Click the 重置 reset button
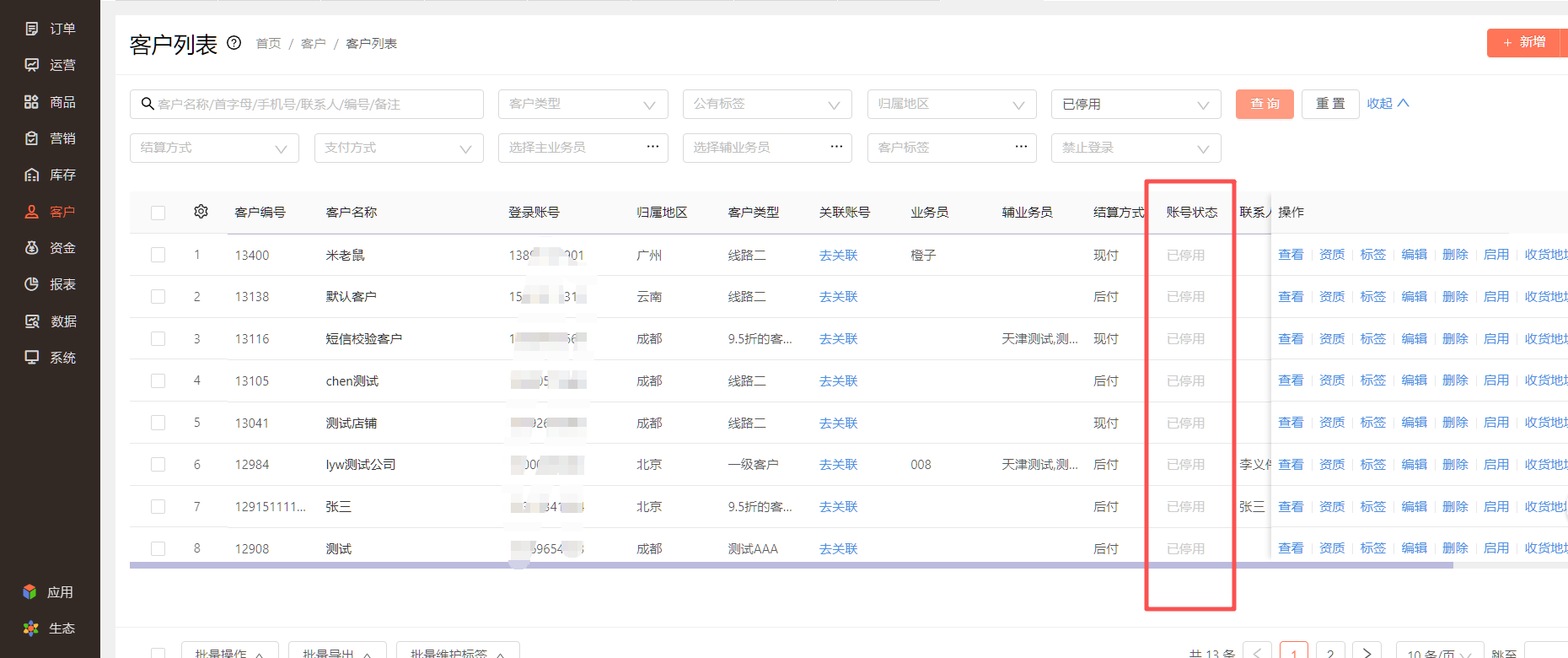 click(x=1330, y=104)
